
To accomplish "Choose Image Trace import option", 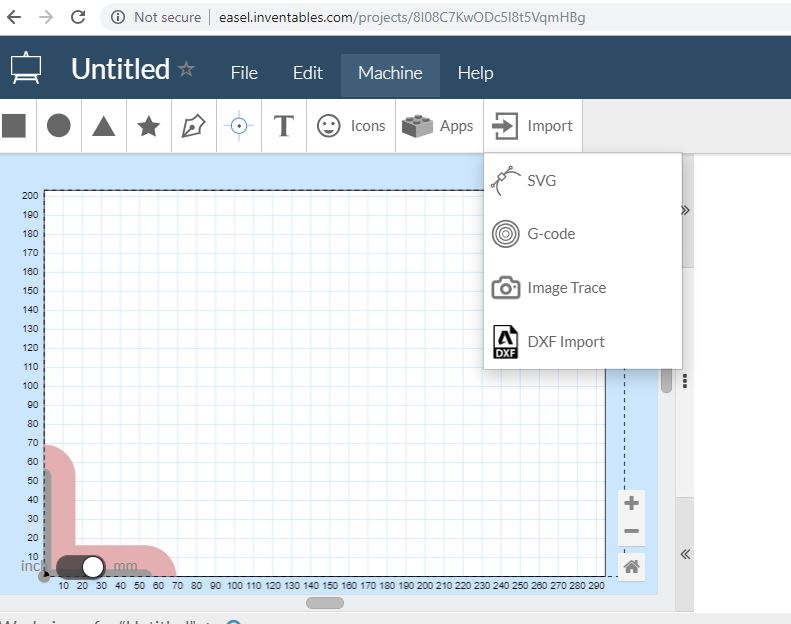I will point(583,288).
